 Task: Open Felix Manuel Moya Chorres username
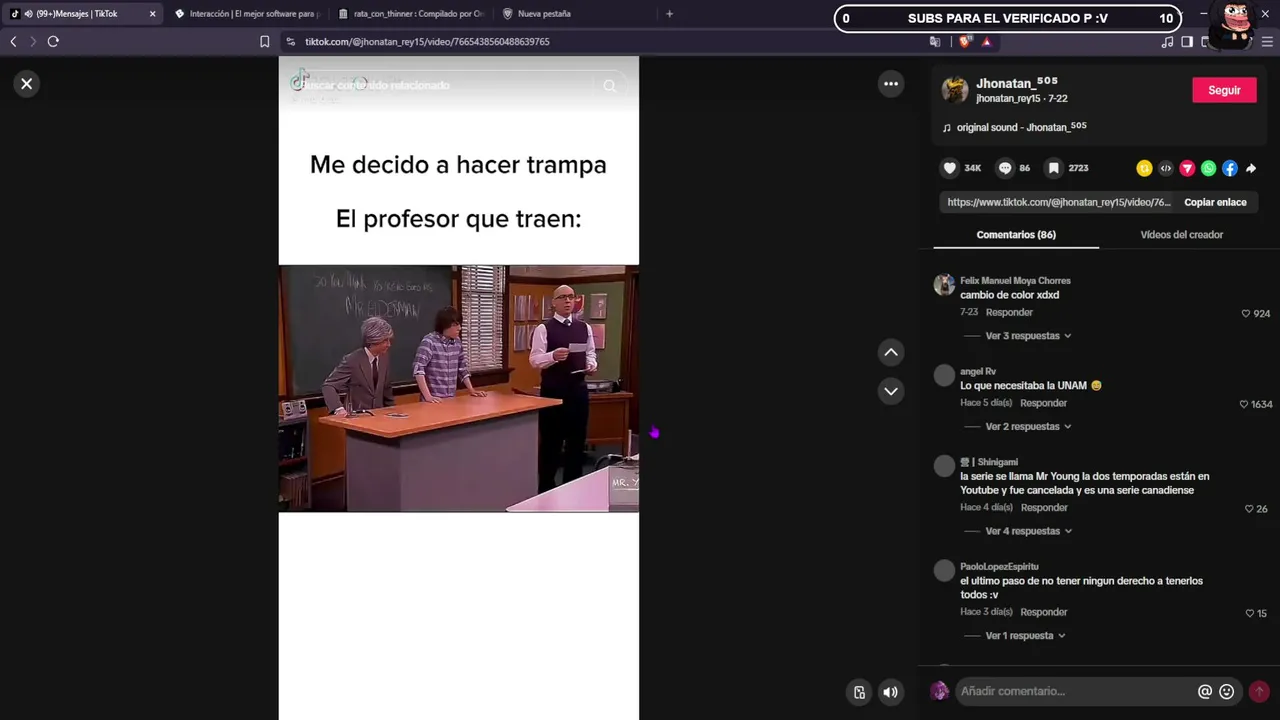[1015, 281]
